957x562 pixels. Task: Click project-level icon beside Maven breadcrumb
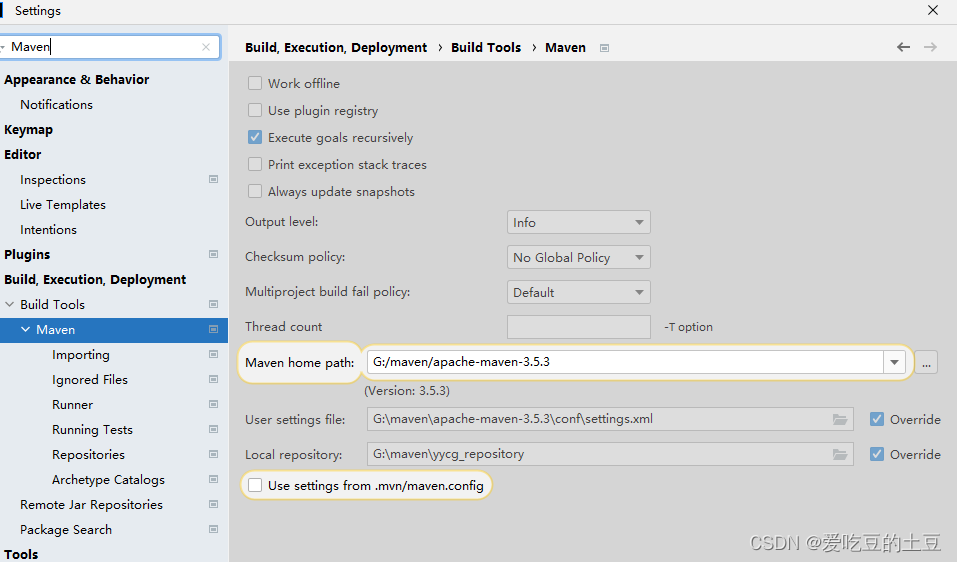(604, 48)
